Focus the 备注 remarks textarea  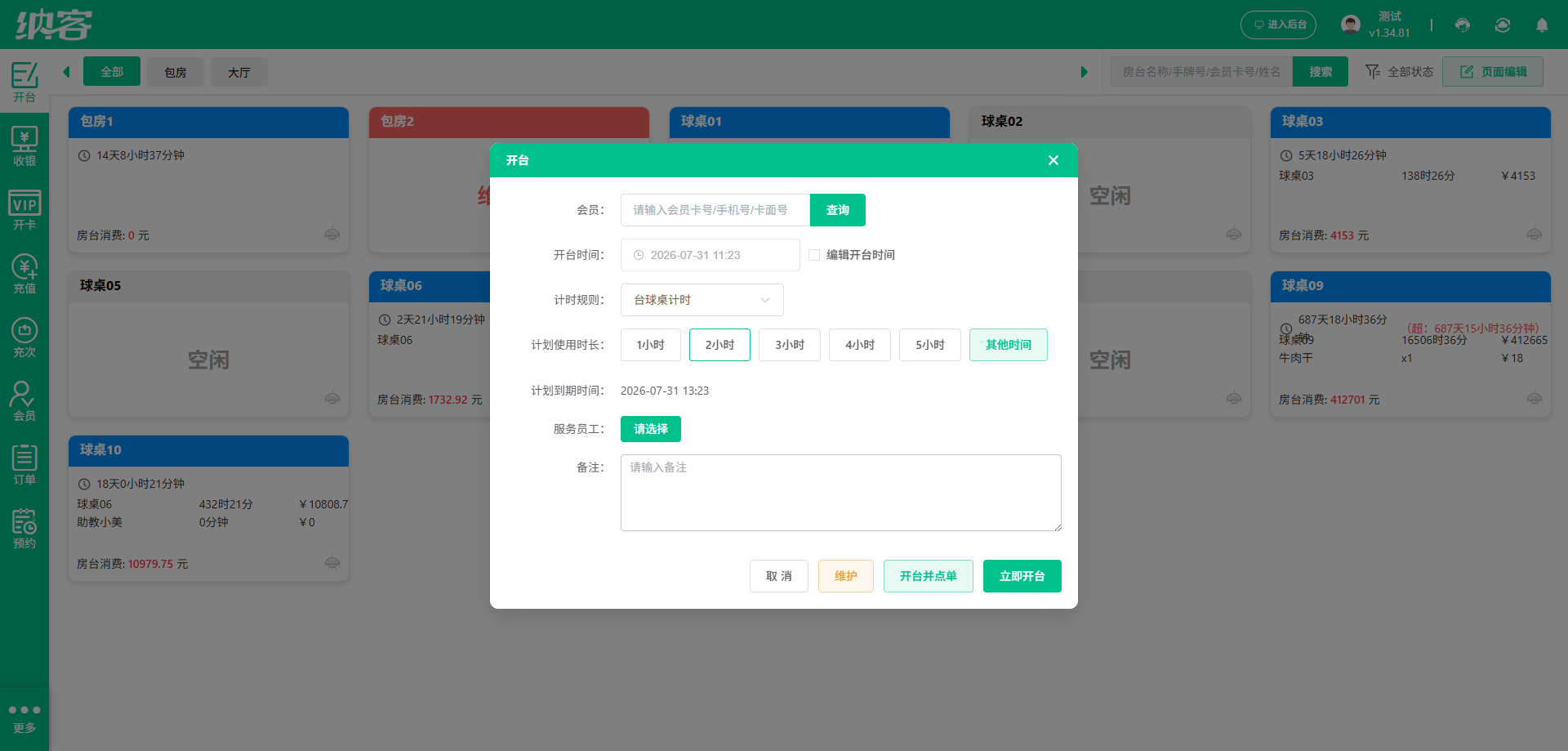point(841,493)
